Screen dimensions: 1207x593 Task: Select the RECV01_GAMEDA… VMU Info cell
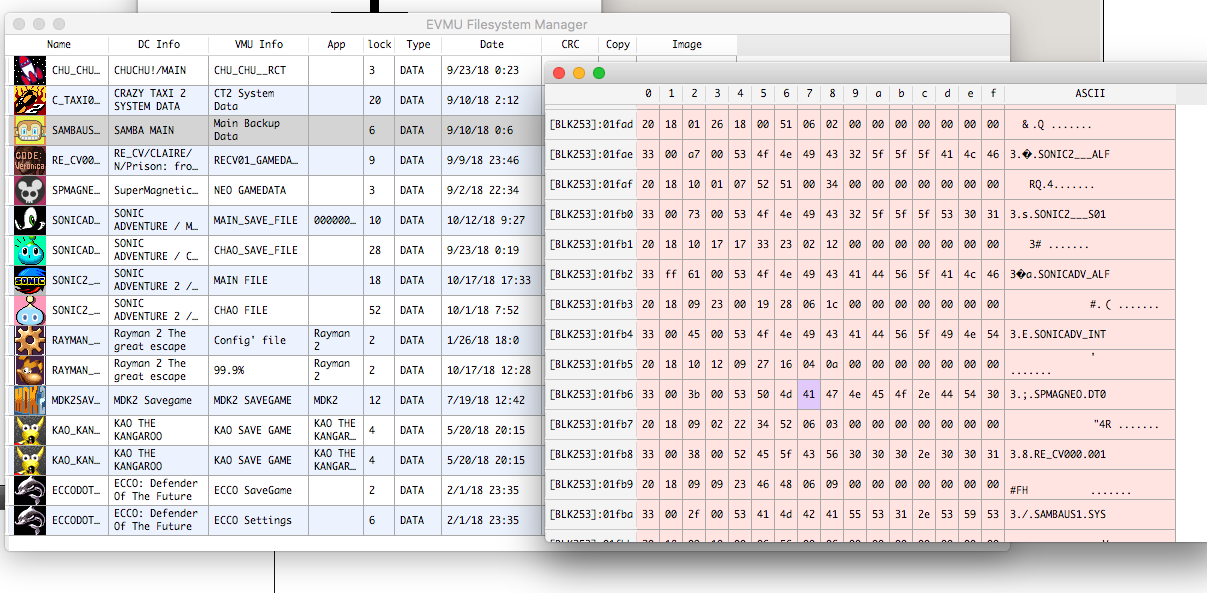pyautogui.click(x=259, y=160)
